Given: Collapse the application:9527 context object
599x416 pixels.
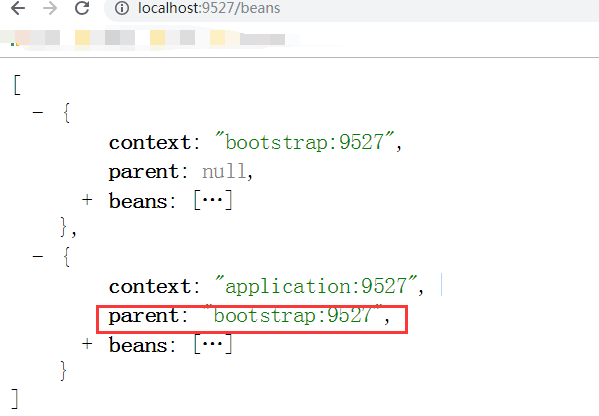Looking at the screenshot, I should coord(38,256).
